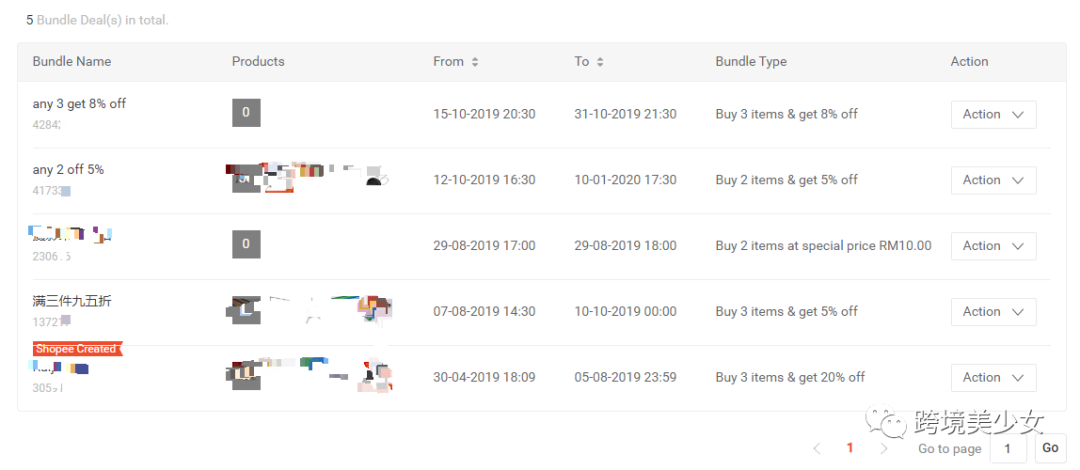The image size is (1080, 470).
Task: Open Action dropdown for any 3 get 8% off
Action: coord(993,114)
